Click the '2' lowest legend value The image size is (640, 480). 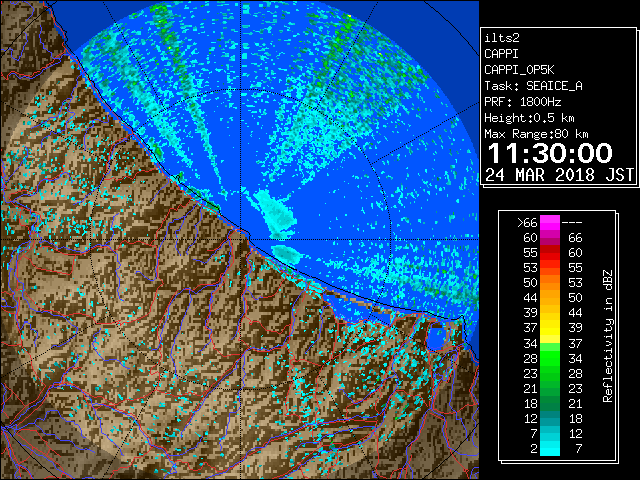(534, 448)
